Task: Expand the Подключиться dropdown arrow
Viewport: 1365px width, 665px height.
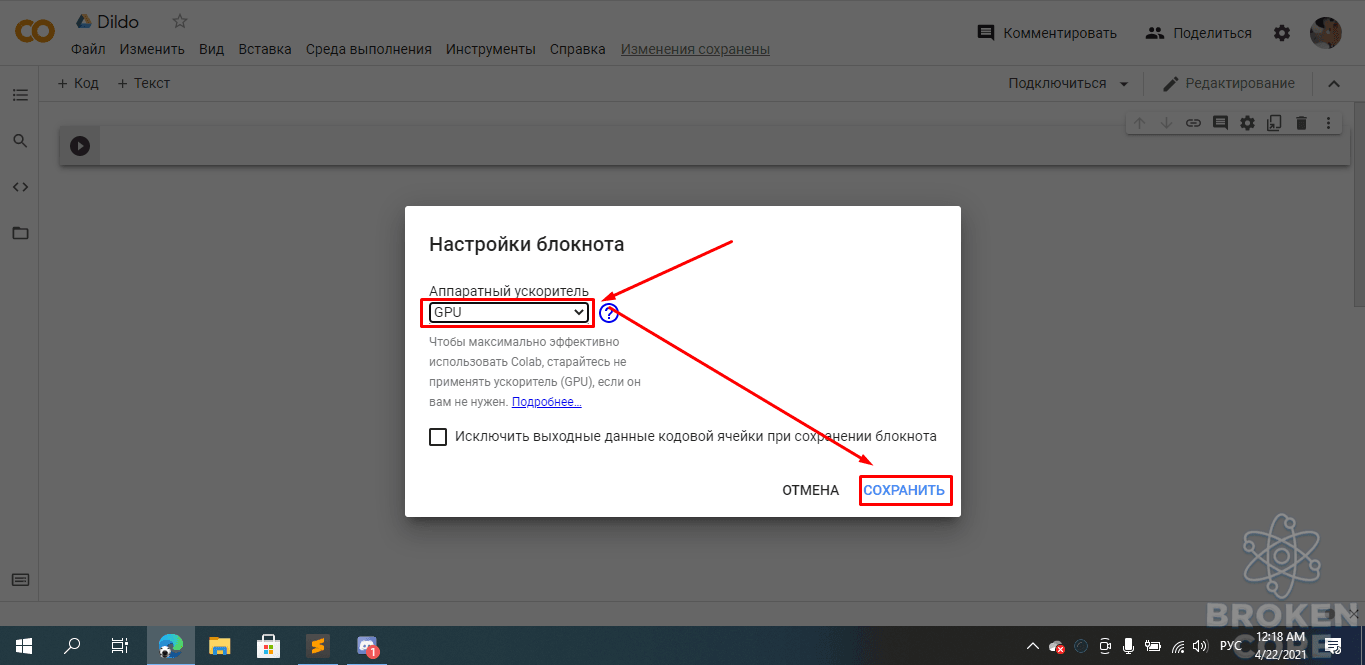Action: 1124,84
